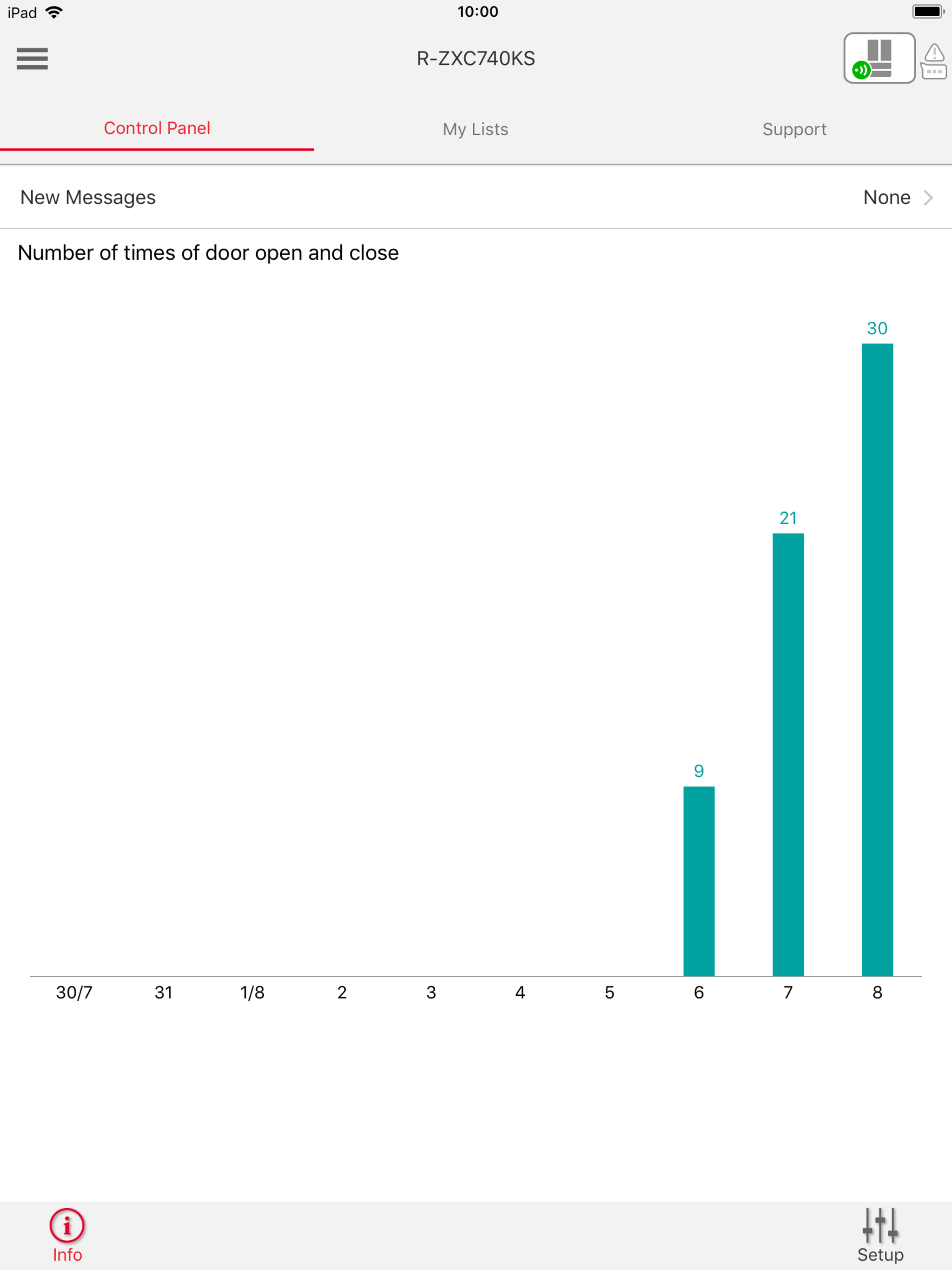Tap the R-ZXC740KS model title

(476, 59)
